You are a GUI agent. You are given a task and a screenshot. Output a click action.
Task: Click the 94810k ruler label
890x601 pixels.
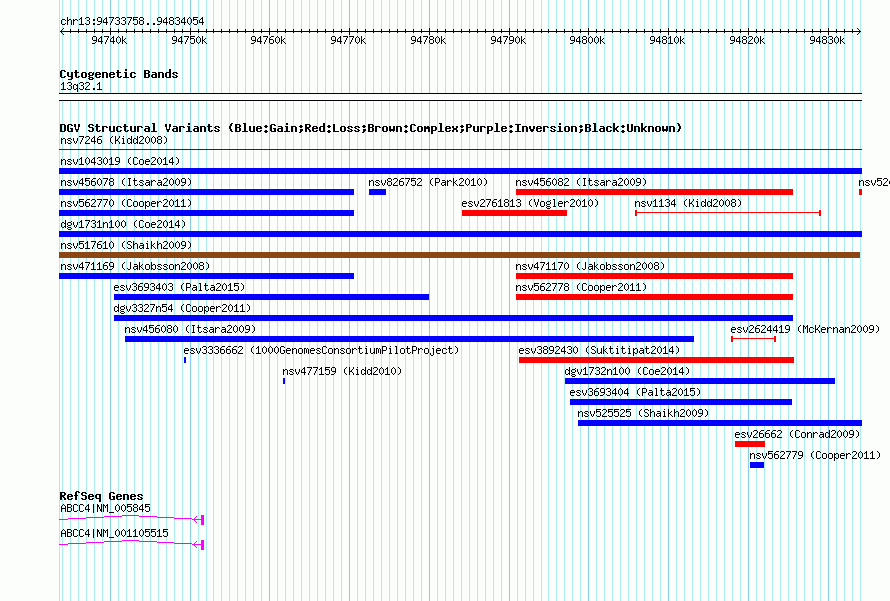pos(668,40)
